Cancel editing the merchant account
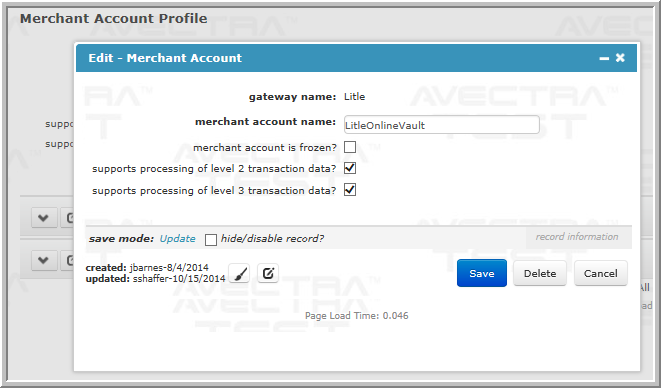Screen dimensions: 661x388 [x=601, y=273]
